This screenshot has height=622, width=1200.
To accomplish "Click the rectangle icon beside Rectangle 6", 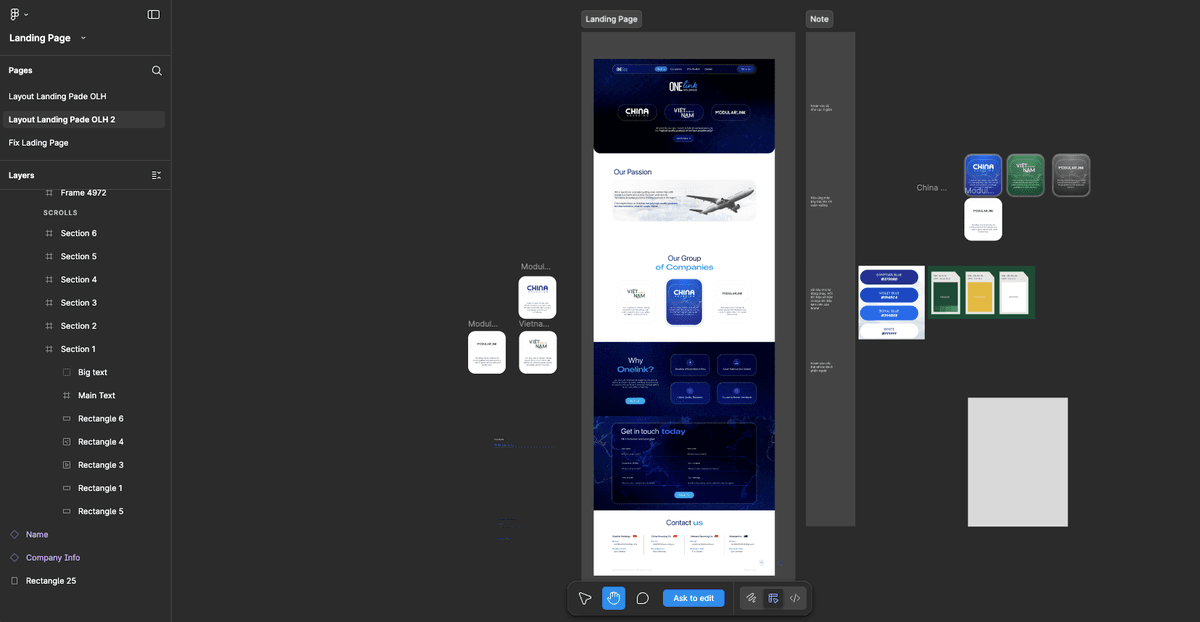I will tap(67, 418).
